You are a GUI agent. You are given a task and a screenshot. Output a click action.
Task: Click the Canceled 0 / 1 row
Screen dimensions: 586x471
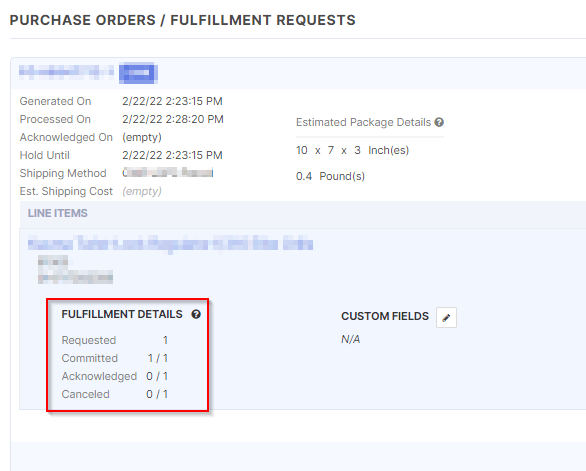[115, 394]
